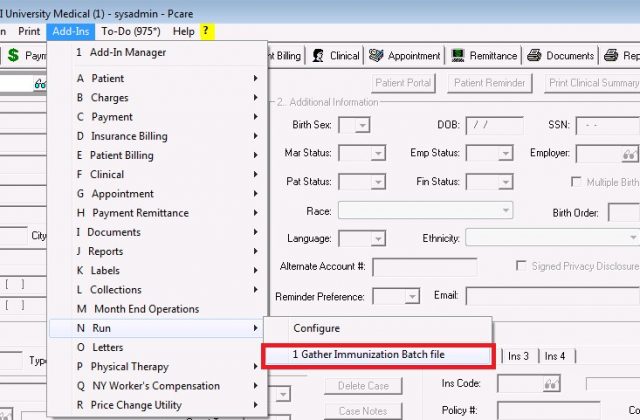Switch to the Ins 4 tab
Viewport: 640px width, 420px height.
pos(554,356)
